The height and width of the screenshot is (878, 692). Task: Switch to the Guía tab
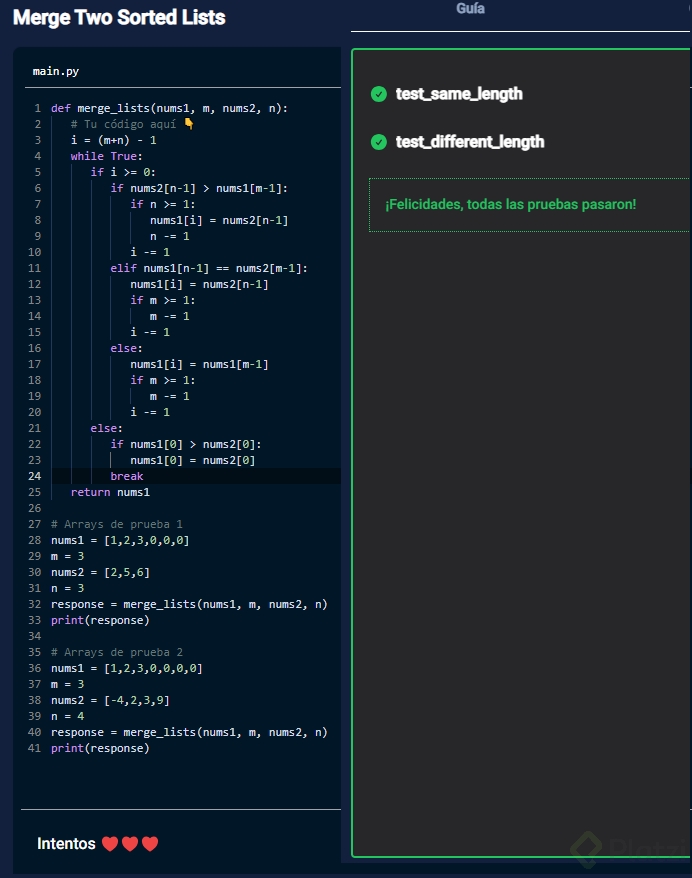(470, 8)
